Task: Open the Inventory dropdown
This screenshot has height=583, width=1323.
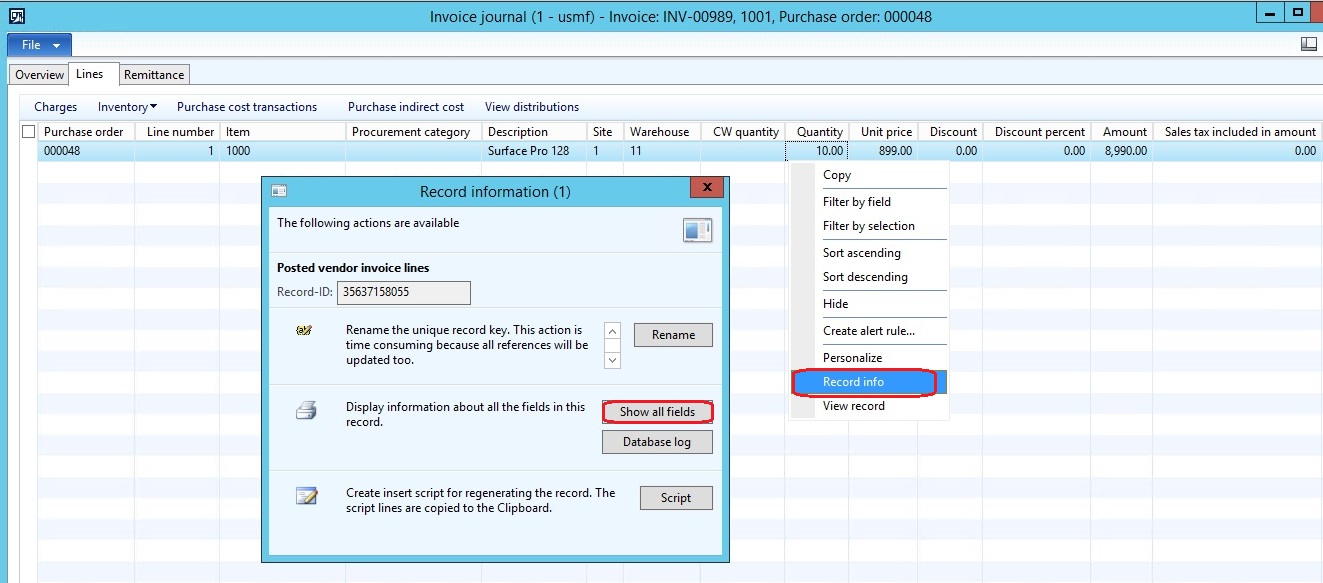Action: point(125,107)
